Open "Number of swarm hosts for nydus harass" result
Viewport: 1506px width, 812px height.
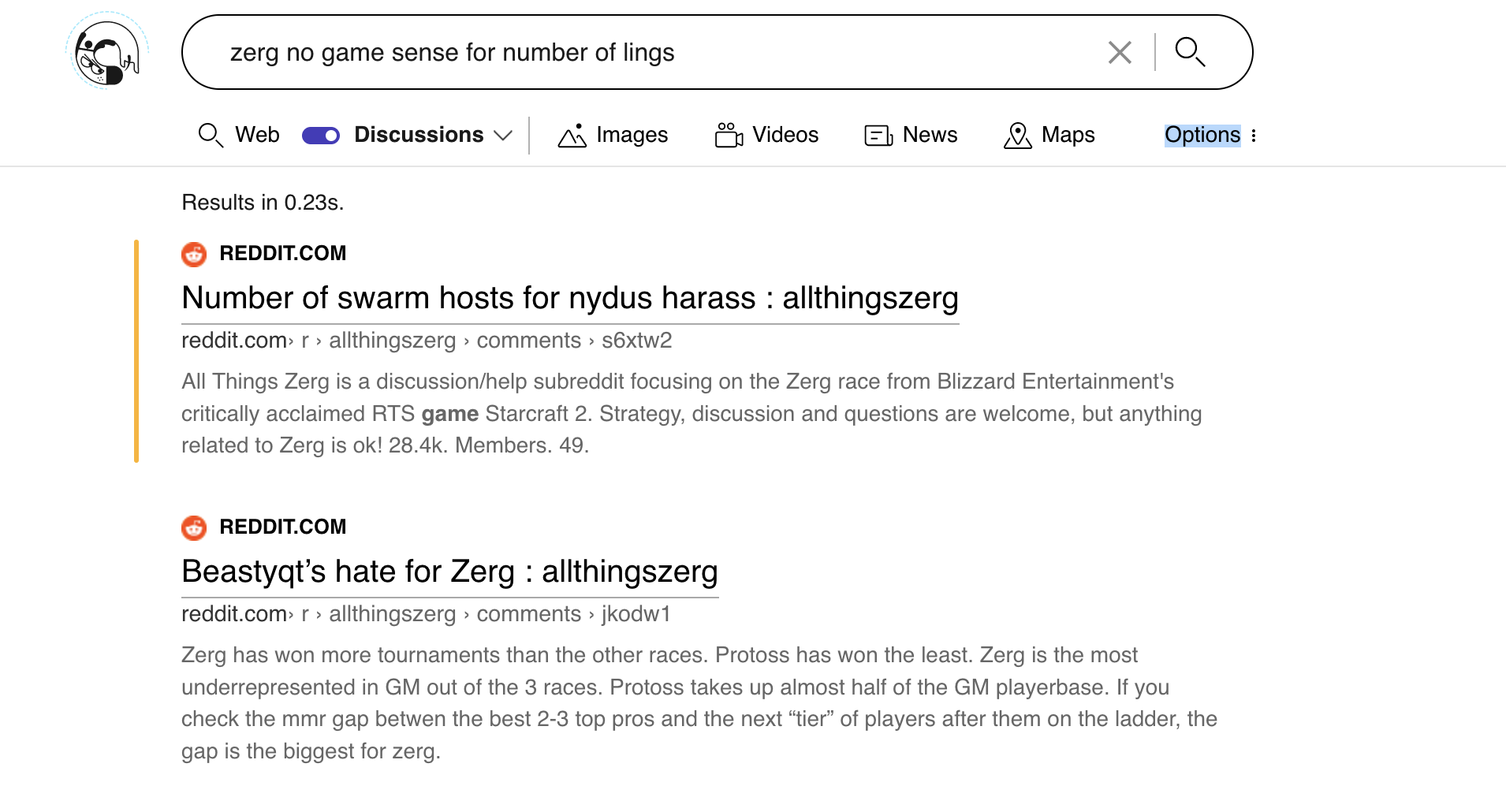pyautogui.click(x=569, y=298)
